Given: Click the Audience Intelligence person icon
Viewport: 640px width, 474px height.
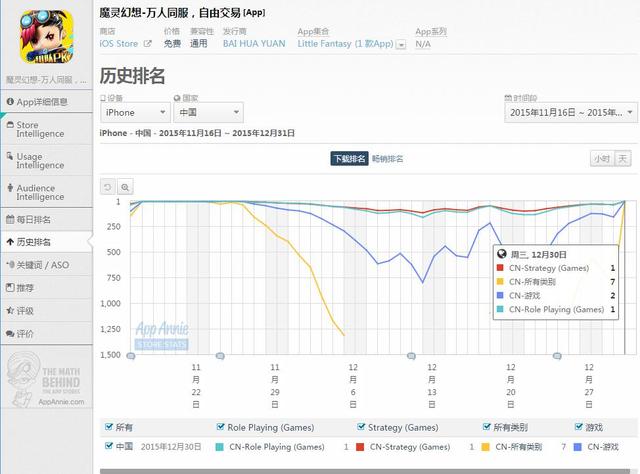Looking at the screenshot, I should click(10, 187).
